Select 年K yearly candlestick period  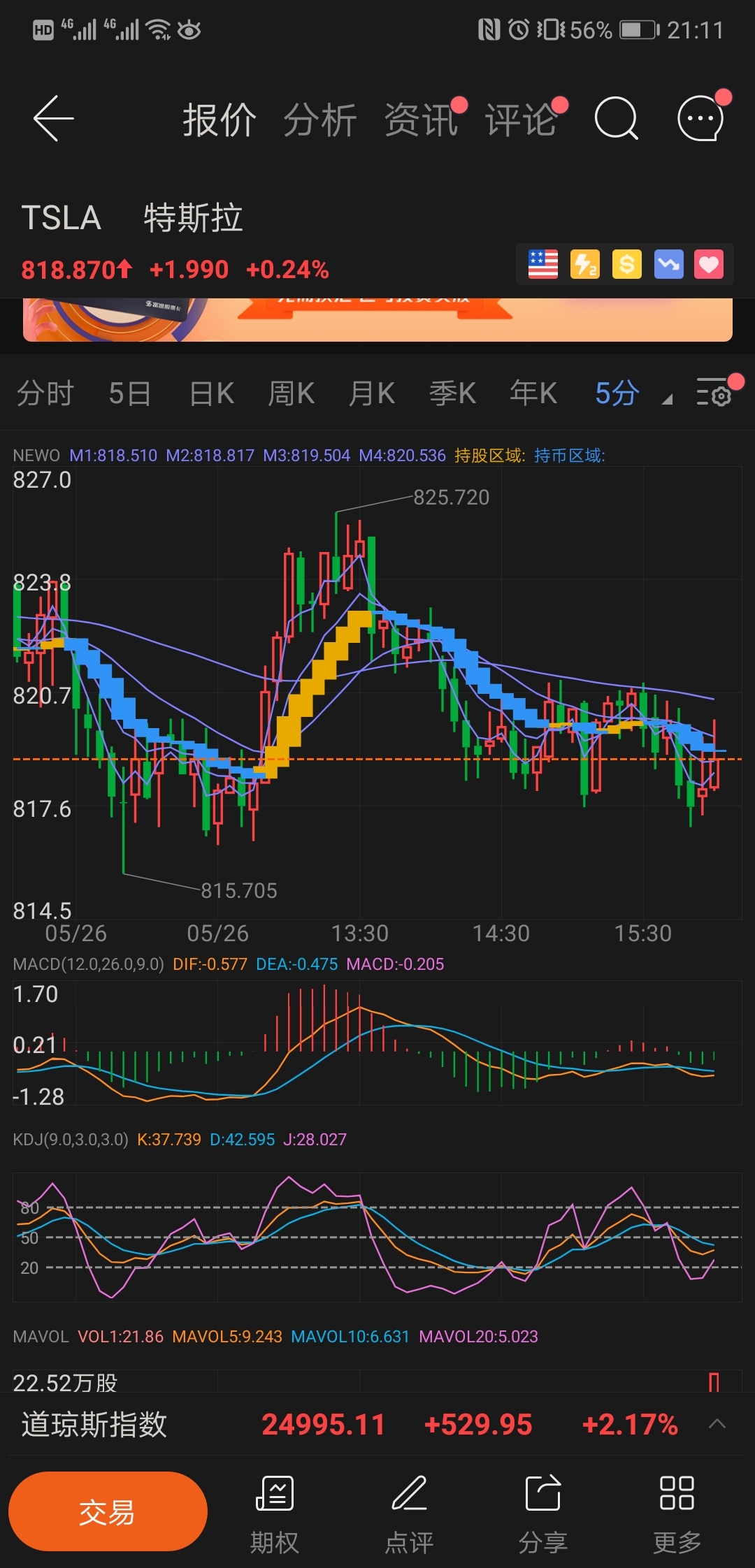[x=533, y=393]
